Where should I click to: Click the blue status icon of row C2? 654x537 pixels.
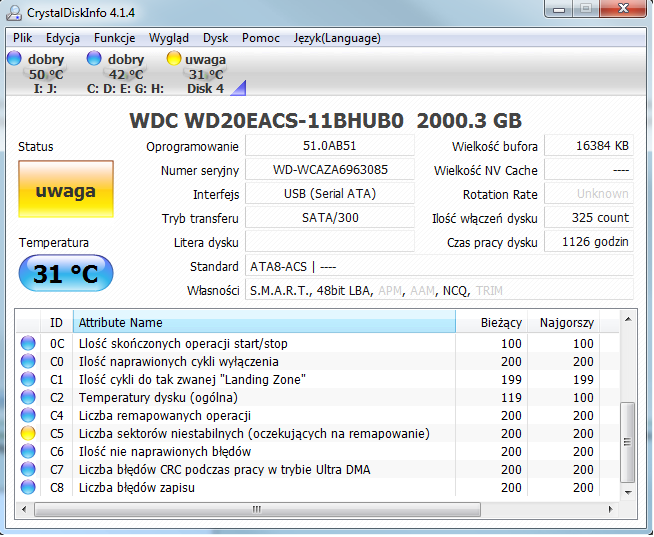[x=28, y=397]
